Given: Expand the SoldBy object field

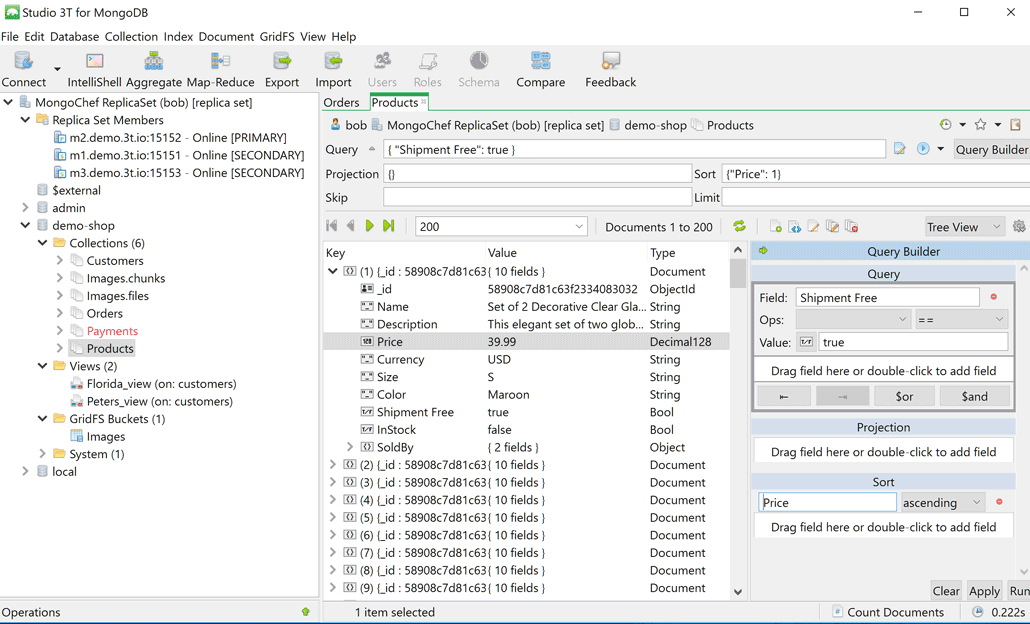Looking at the screenshot, I should click(x=349, y=447).
